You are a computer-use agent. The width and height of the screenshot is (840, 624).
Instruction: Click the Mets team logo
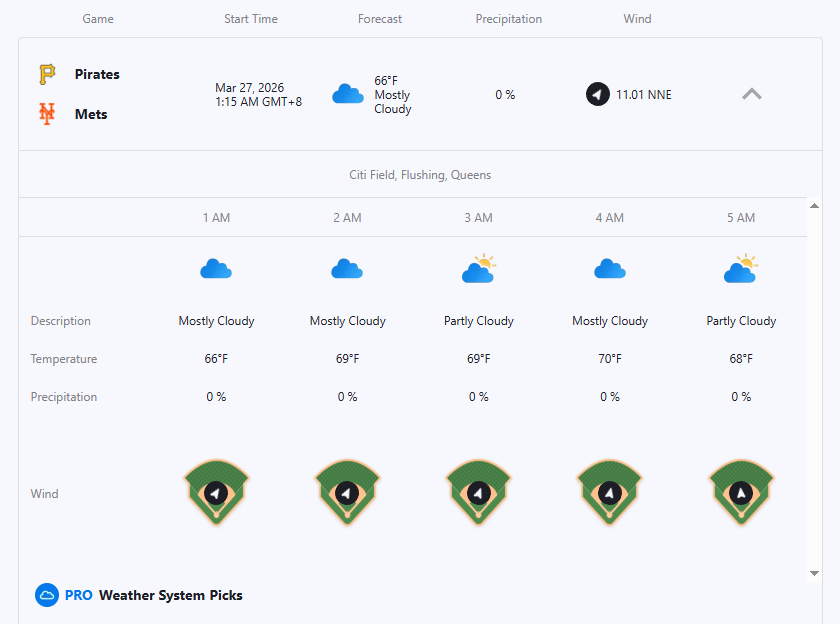coord(47,114)
